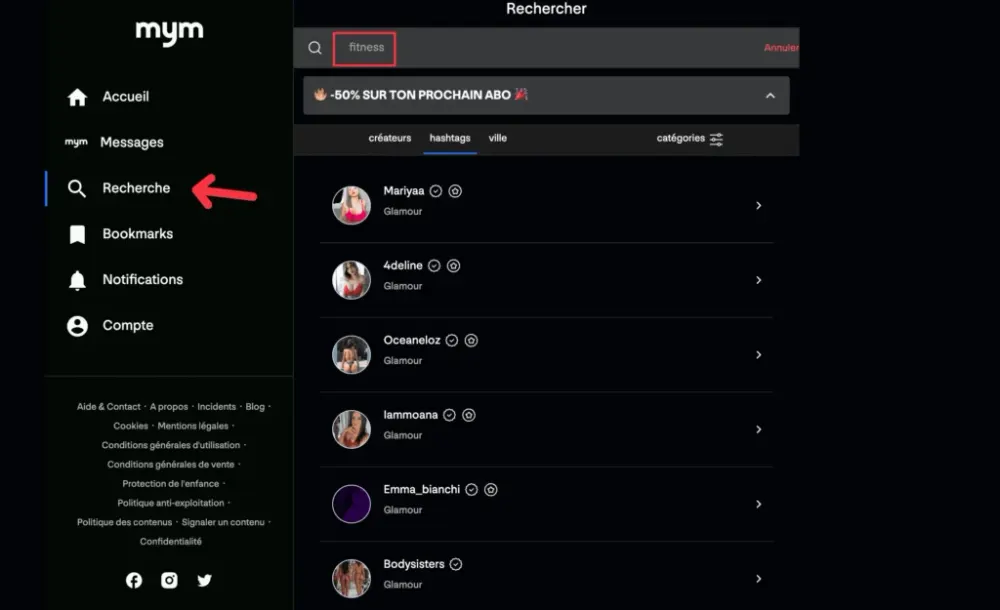Click the search bar magnifier icon

315,48
